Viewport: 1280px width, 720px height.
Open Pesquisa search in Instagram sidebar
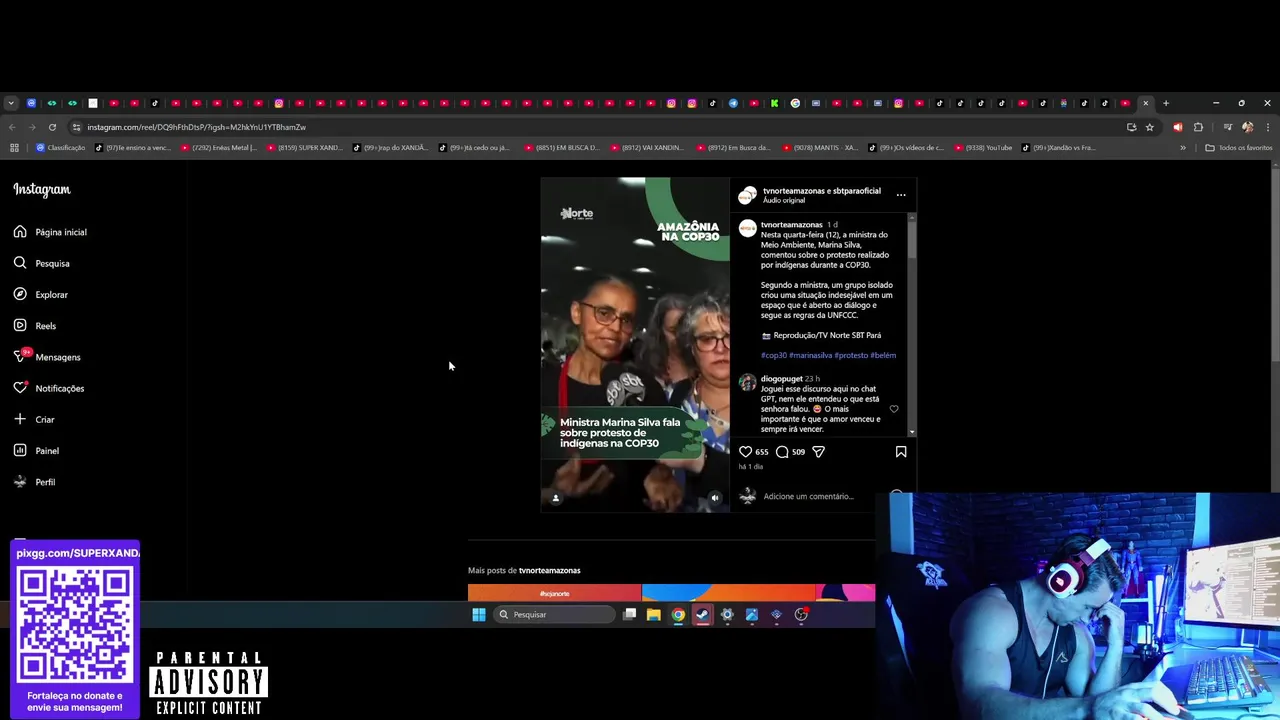[x=42, y=263]
